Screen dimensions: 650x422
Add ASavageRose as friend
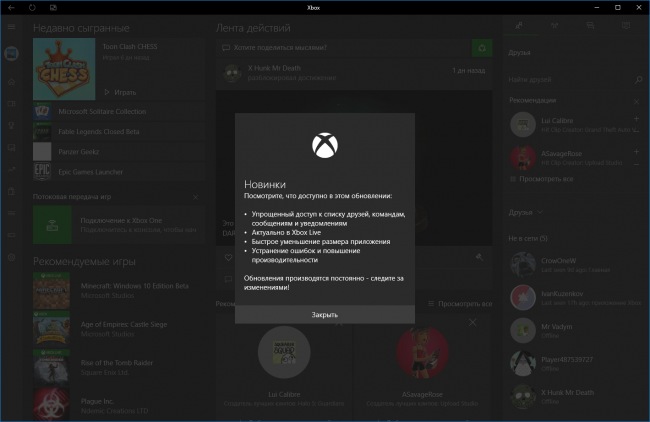[x=636, y=152]
